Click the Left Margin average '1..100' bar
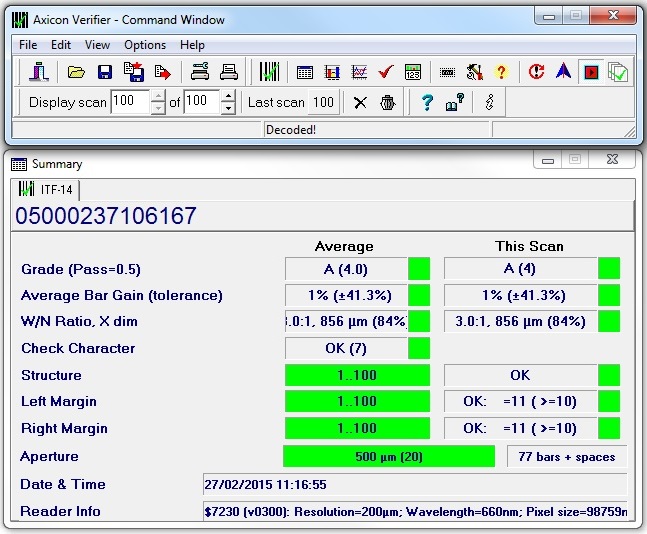The width and height of the screenshot is (647, 534). [357, 401]
